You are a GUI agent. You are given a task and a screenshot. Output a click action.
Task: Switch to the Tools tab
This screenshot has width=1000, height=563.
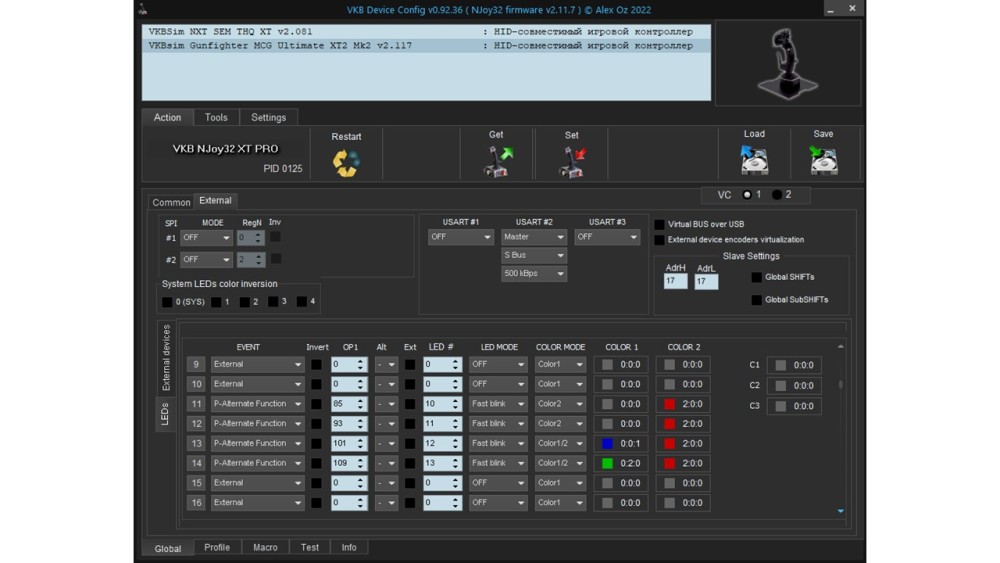216,118
